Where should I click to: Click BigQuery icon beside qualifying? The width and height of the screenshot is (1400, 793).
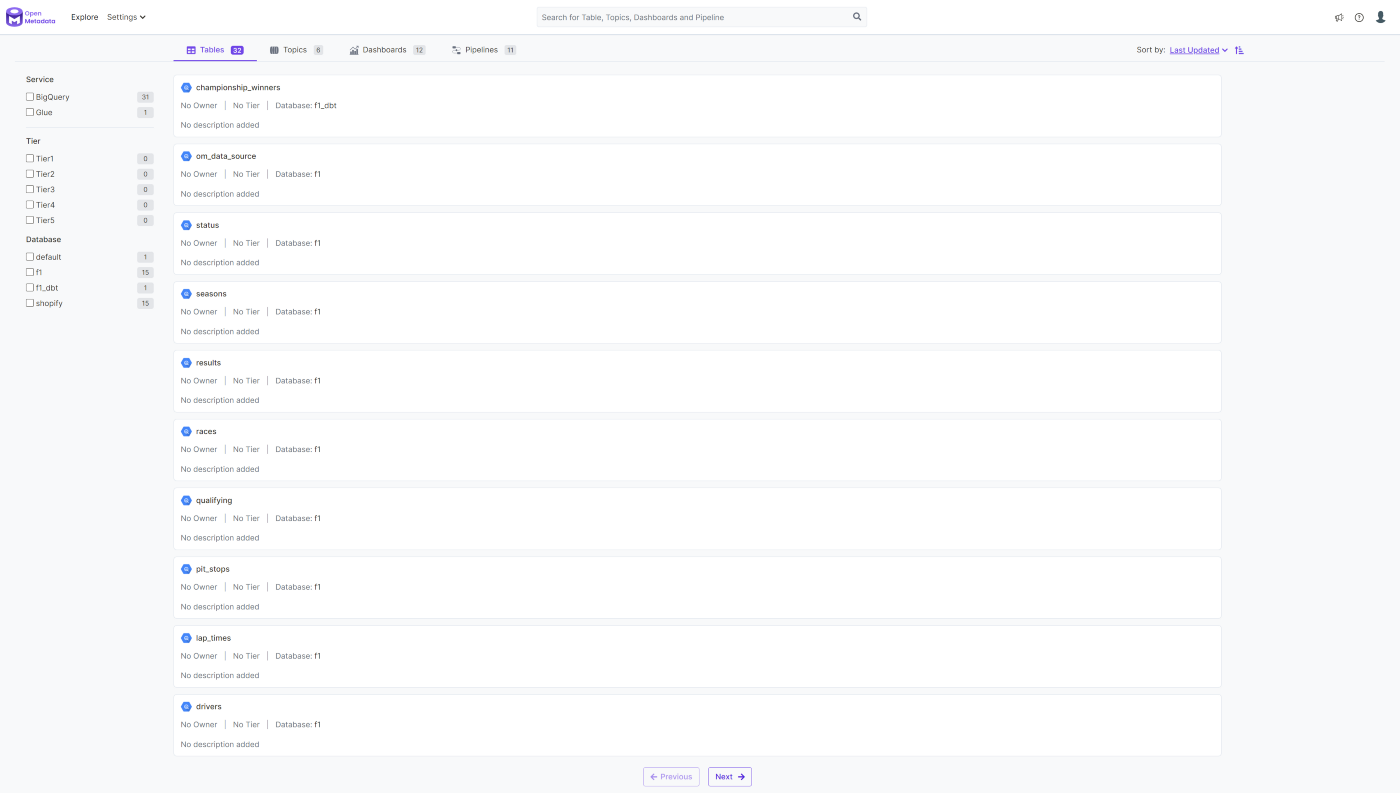coord(186,500)
